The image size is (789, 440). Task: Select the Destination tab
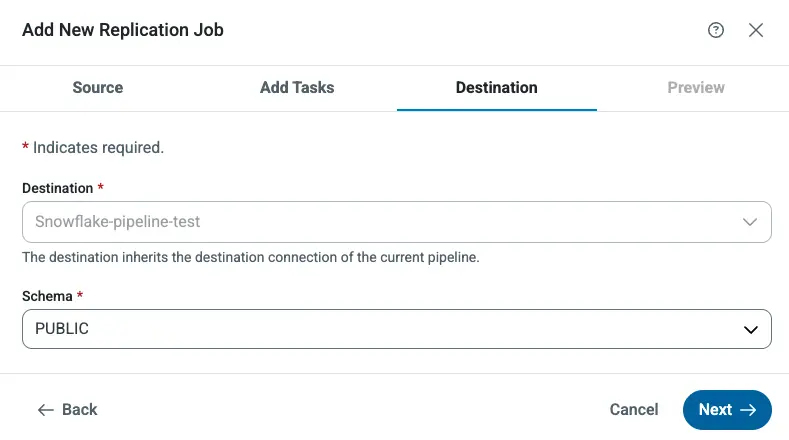(496, 88)
